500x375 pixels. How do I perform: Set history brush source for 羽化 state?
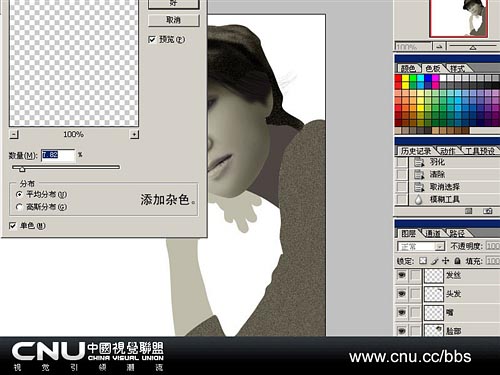(402, 162)
